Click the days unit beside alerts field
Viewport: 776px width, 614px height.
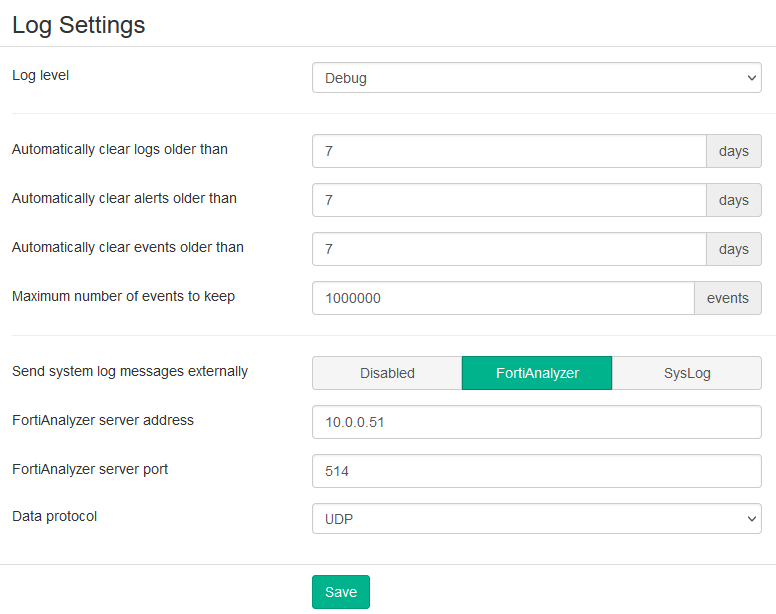[734, 200]
